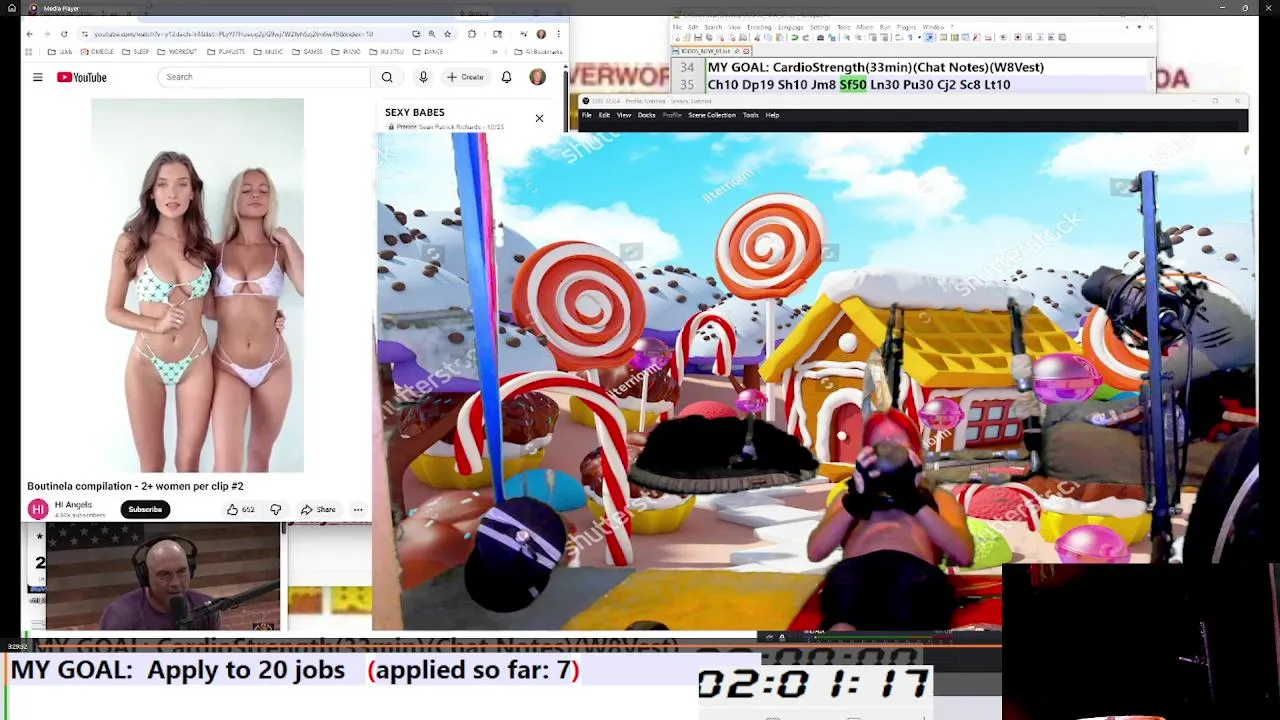
Task: Open the PIANO bookmark folder
Action: 346,52
